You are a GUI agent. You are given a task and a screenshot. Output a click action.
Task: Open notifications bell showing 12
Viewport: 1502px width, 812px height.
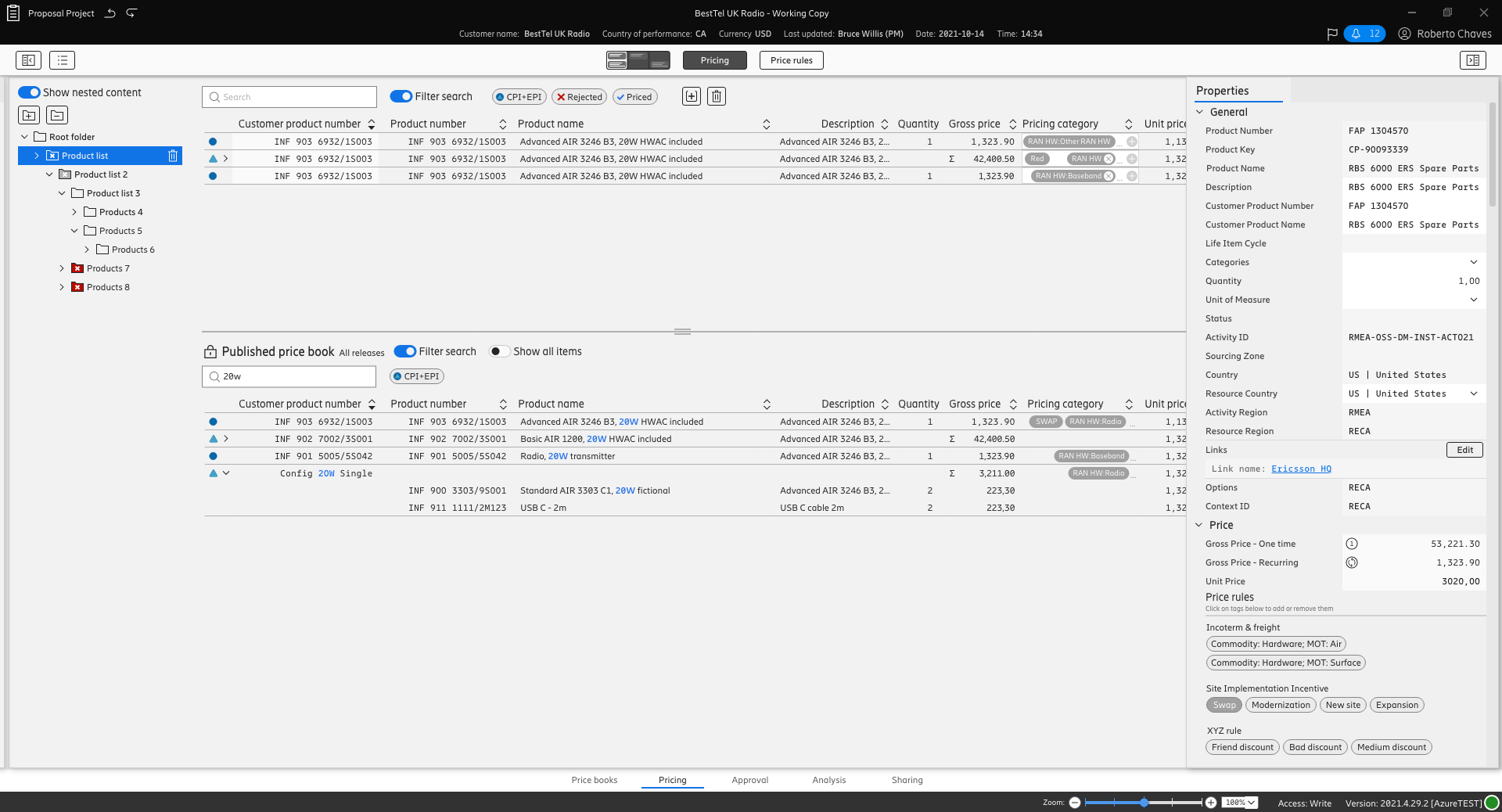click(1364, 34)
